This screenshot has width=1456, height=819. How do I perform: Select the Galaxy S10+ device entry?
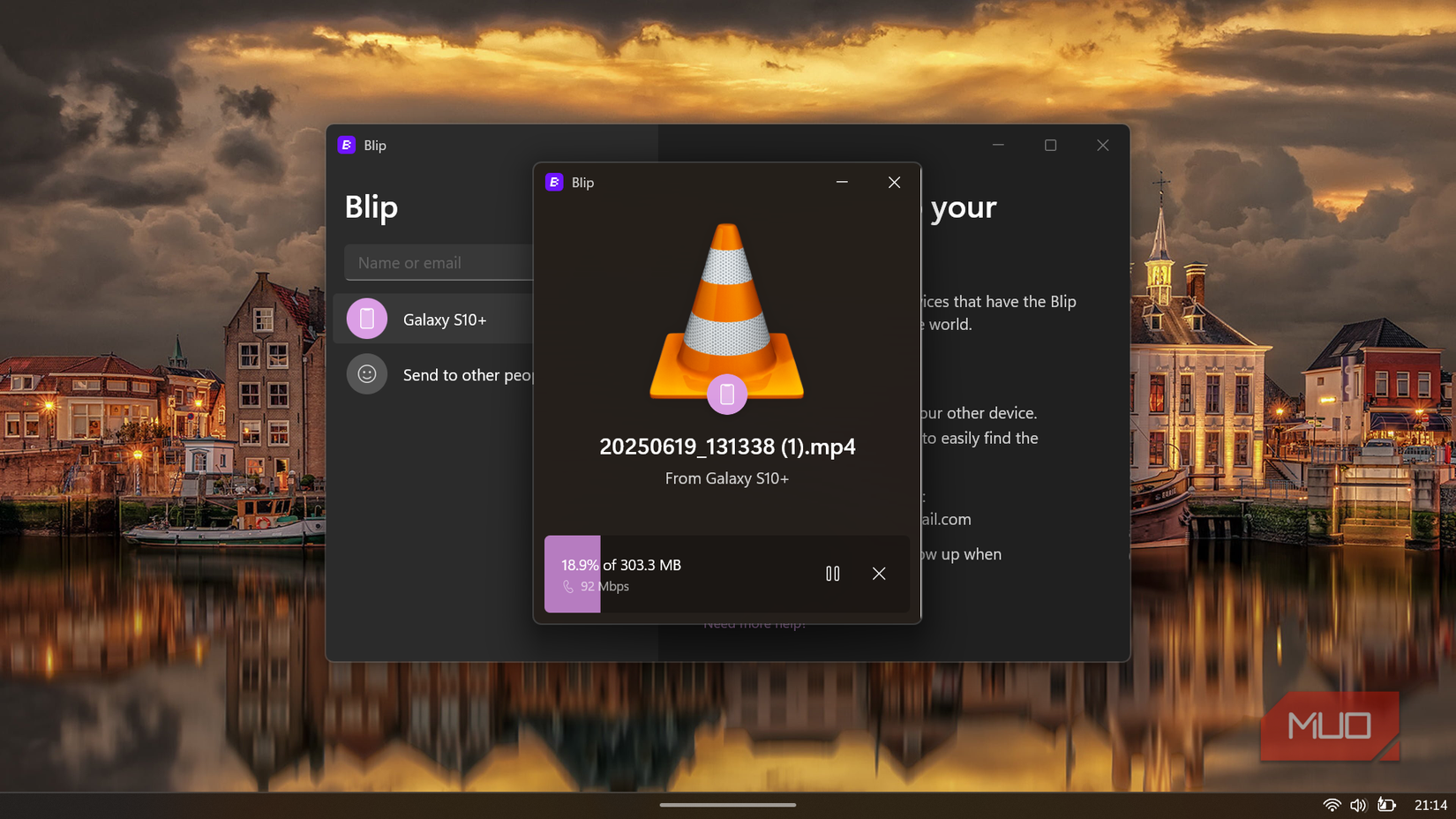pos(445,319)
